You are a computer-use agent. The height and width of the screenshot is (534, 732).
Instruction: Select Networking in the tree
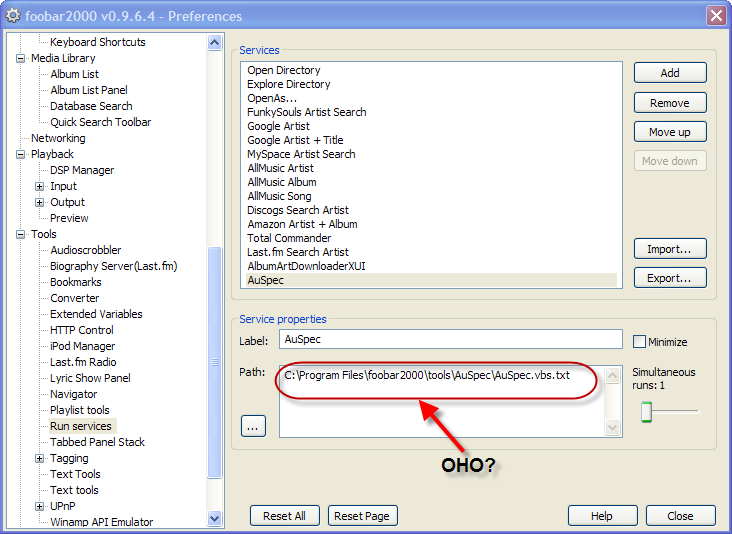58,138
